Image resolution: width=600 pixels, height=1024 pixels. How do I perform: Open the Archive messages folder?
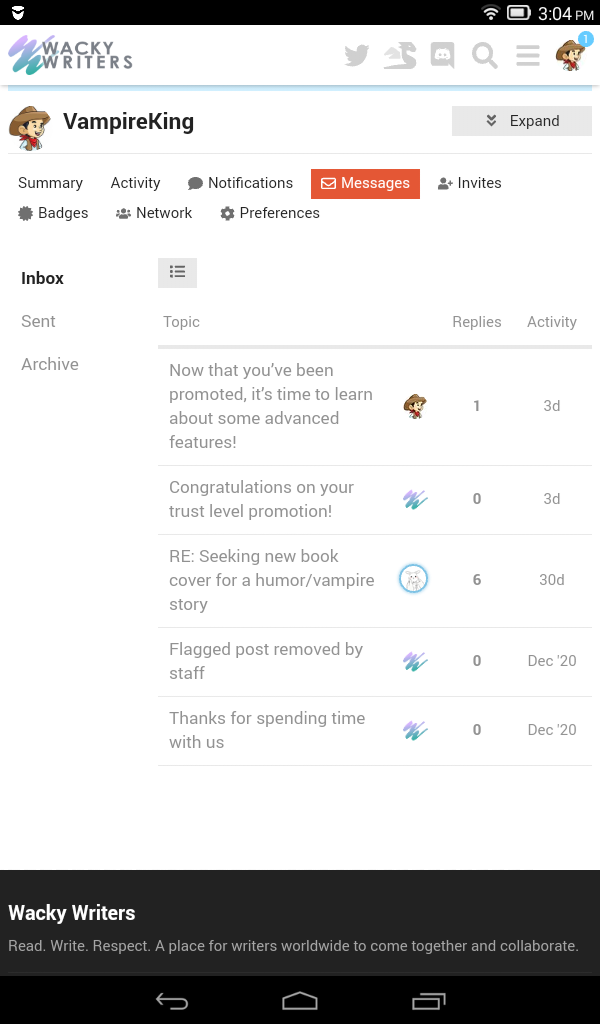(50, 364)
